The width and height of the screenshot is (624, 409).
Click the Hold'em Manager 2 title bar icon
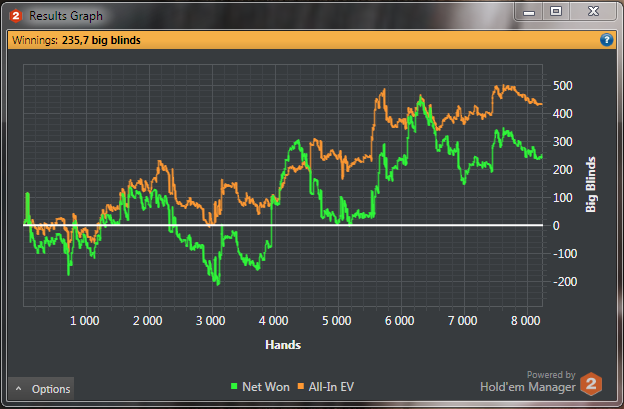point(15,16)
